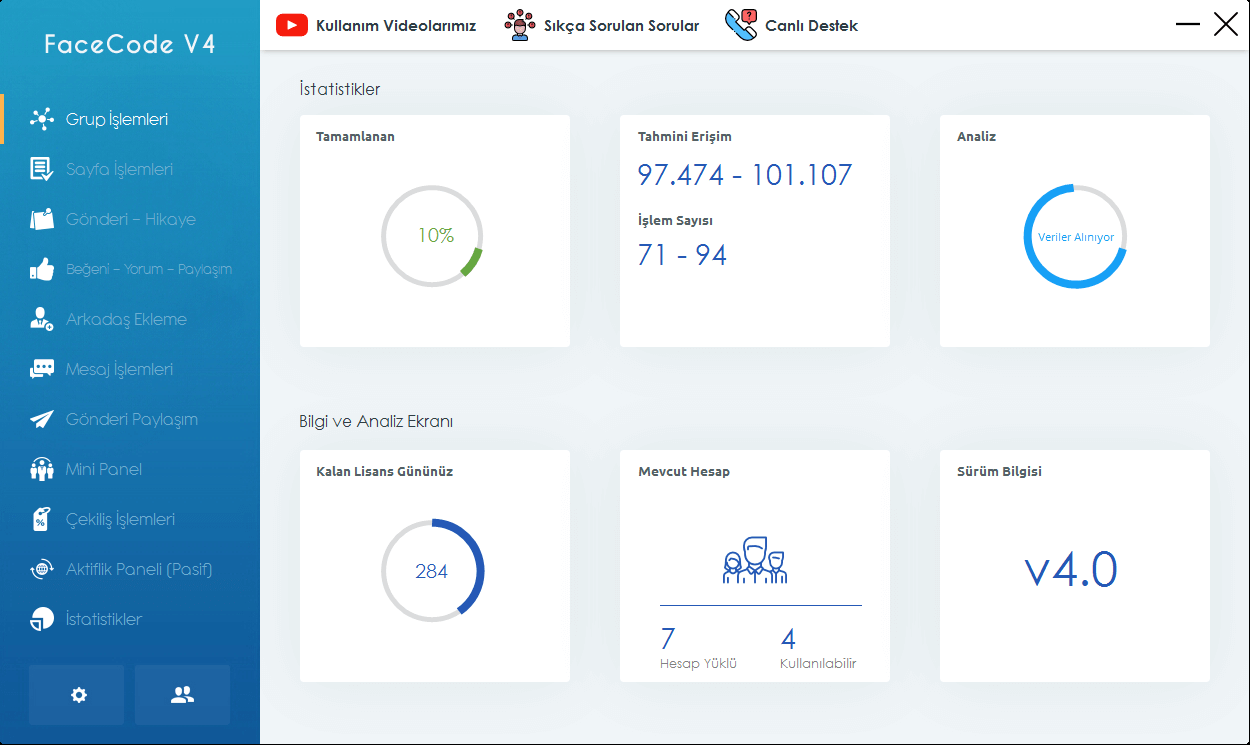1250x745 pixels.
Task: Click the YouTube icon in top bar
Action: [292, 25]
